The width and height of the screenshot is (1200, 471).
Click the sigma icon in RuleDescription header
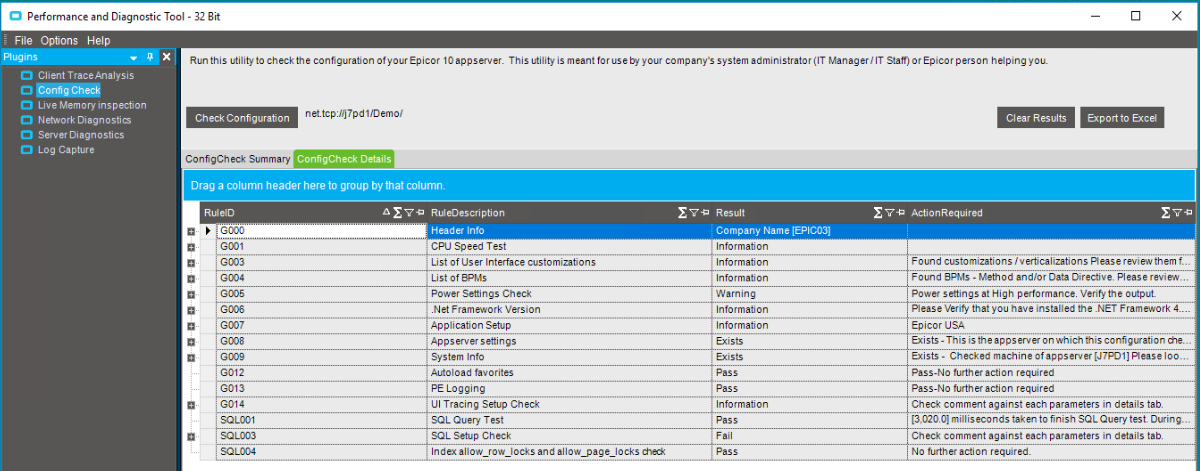pyautogui.click(x=683, y=213)
